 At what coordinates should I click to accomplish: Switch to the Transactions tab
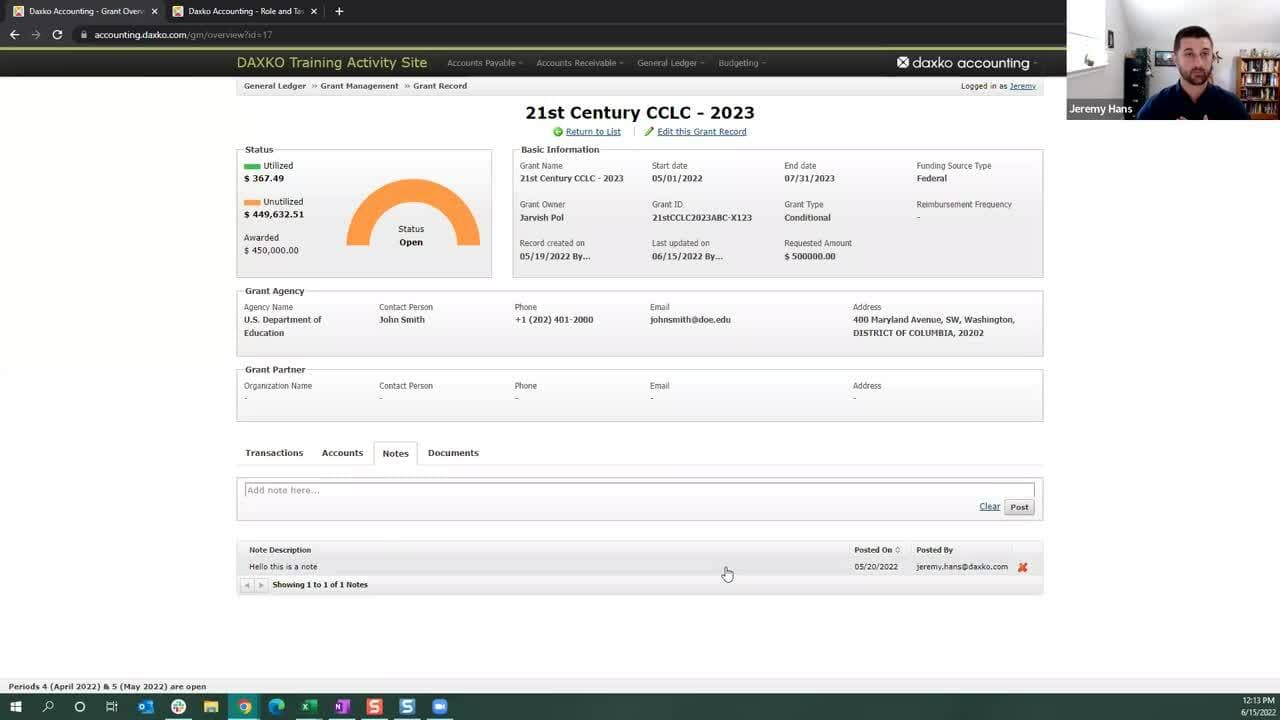(274, 453)
